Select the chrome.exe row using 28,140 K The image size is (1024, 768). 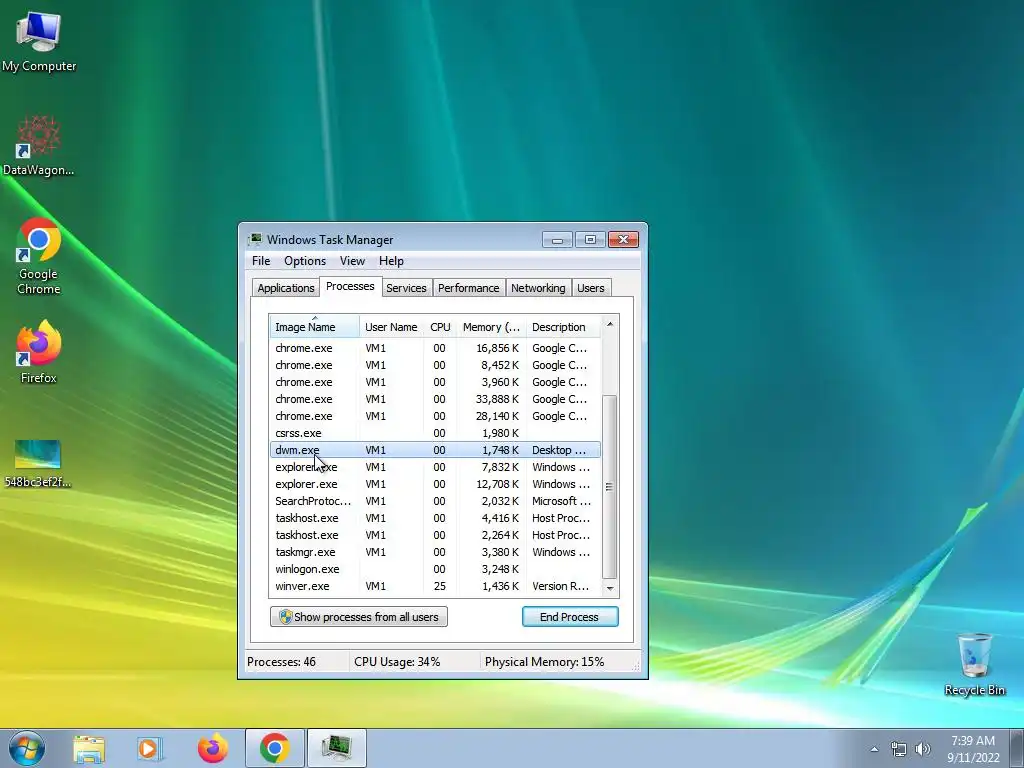[435, 416]
